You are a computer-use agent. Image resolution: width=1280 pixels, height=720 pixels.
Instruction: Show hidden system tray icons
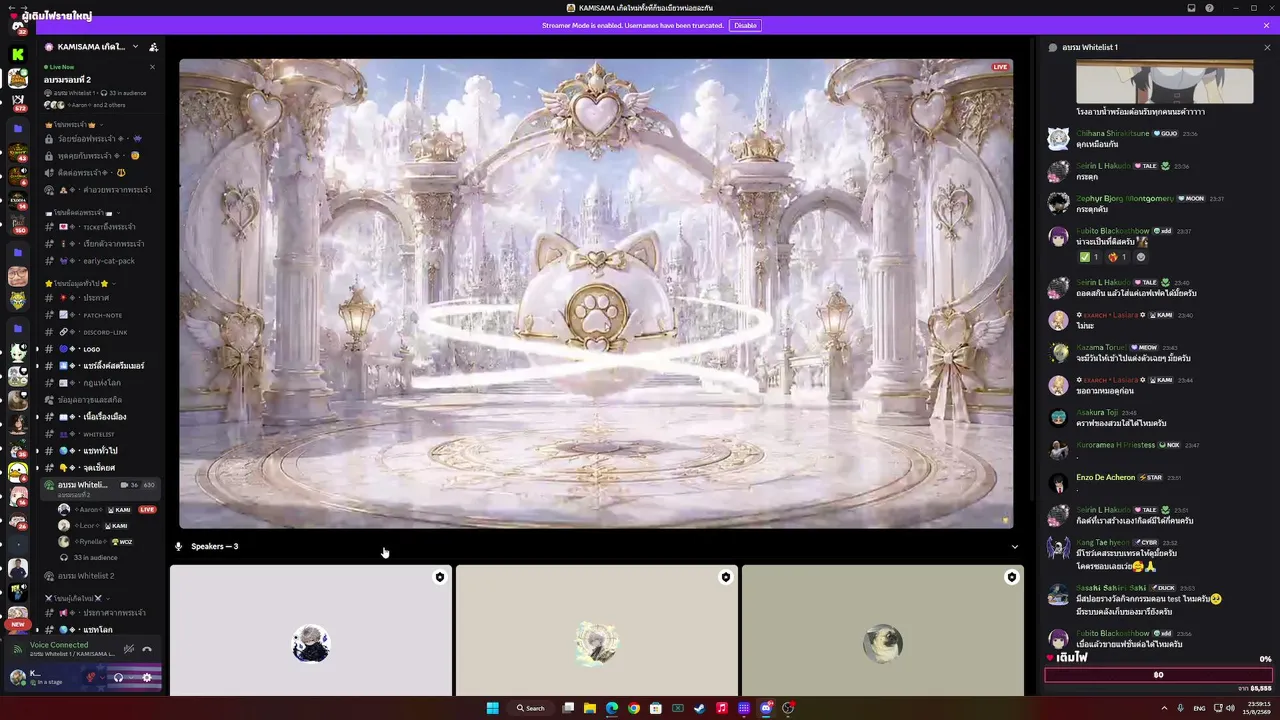tap(1164, 708)
